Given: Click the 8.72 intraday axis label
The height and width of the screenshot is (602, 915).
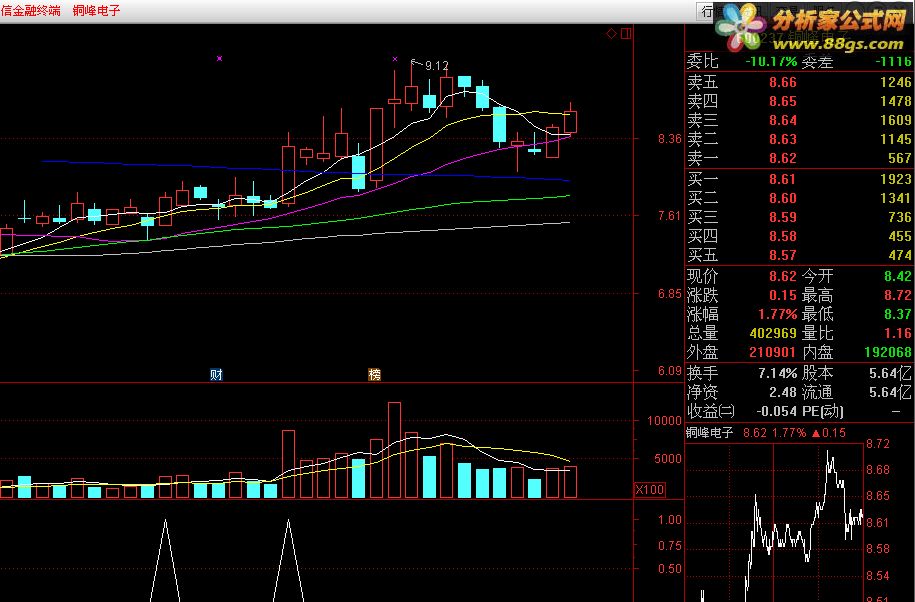Looking at the screenshot, I should 878,444.
